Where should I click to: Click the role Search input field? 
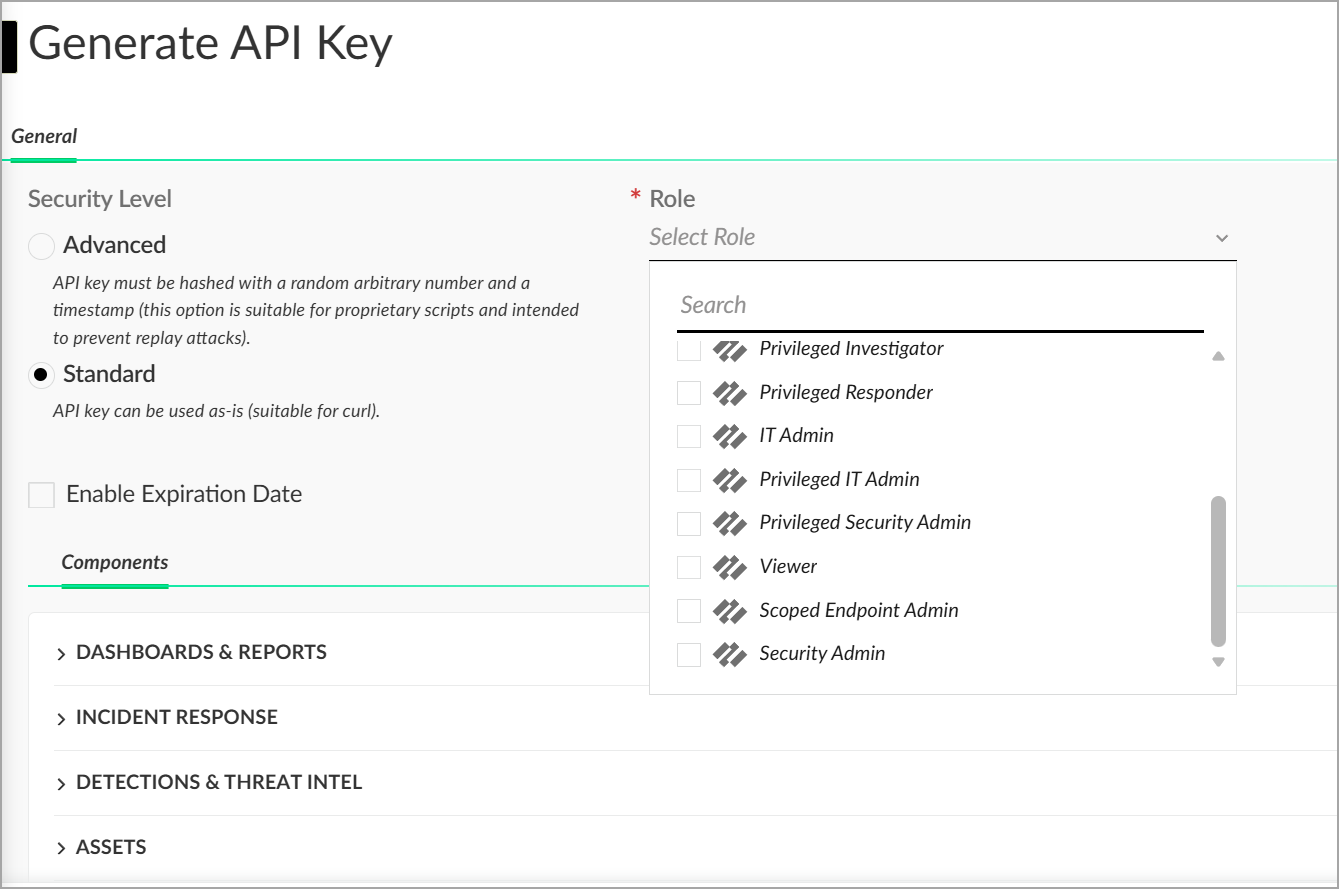click(938, 306)
